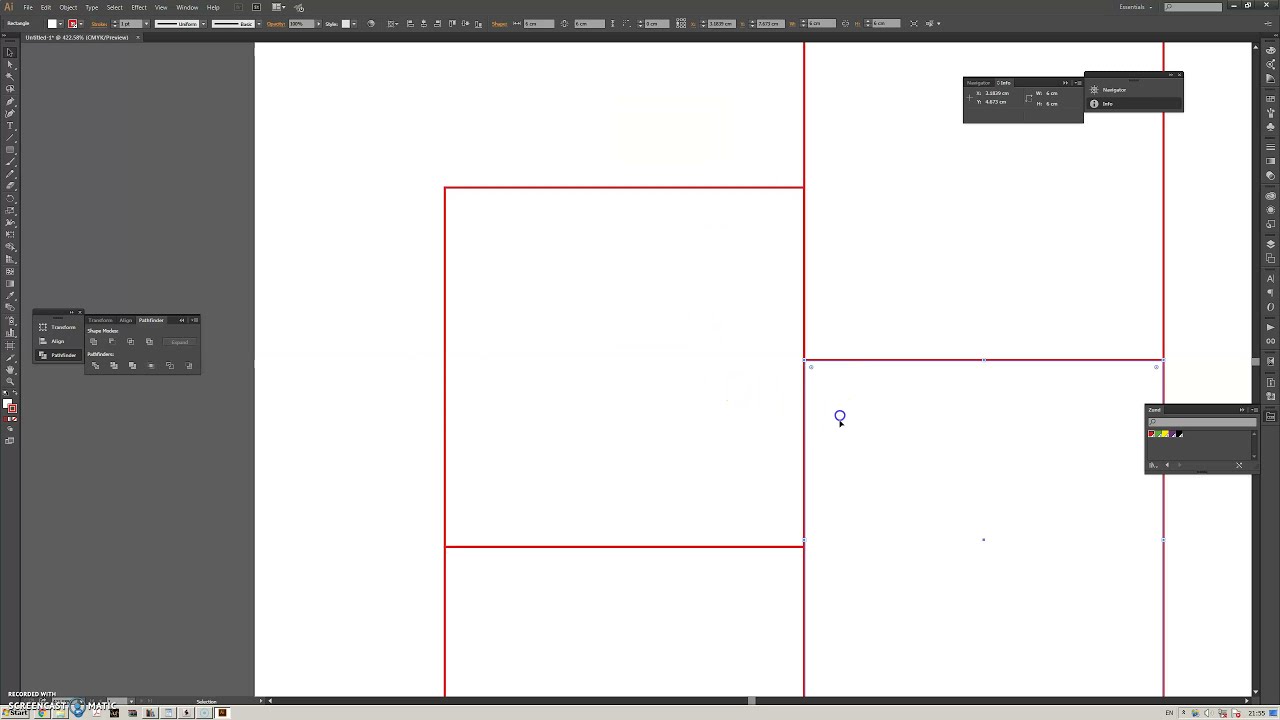Click the shape width input field
The height and width of the screenshot is (720, 1280).
click(539, 23)
